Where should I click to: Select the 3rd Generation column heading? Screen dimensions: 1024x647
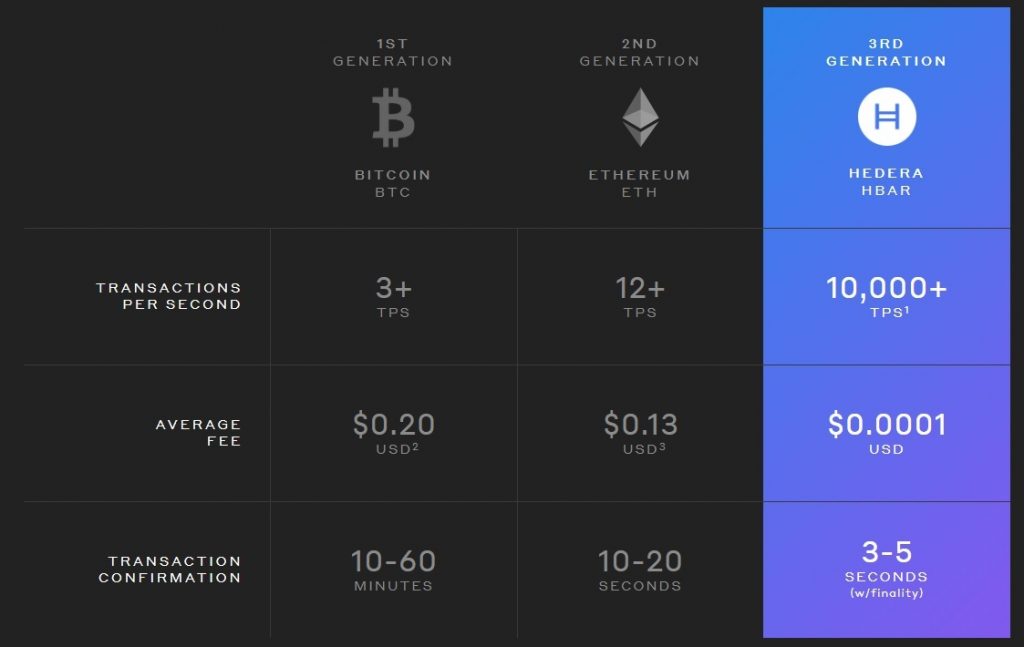(x=886, y=53)
